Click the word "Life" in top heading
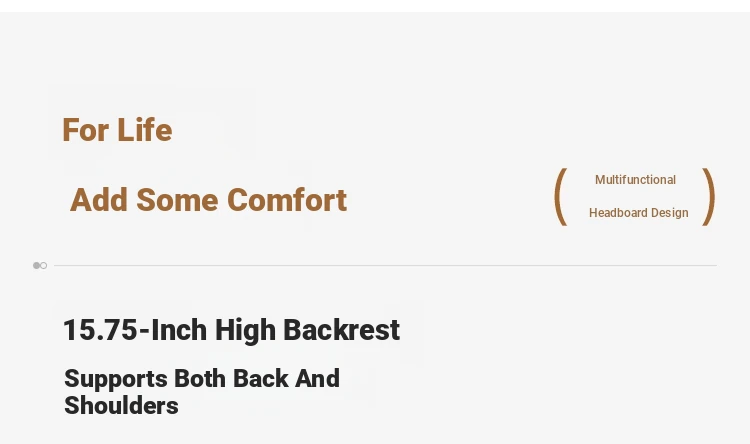The height and width of the screenshot is (444, 750). pos(144,130)
